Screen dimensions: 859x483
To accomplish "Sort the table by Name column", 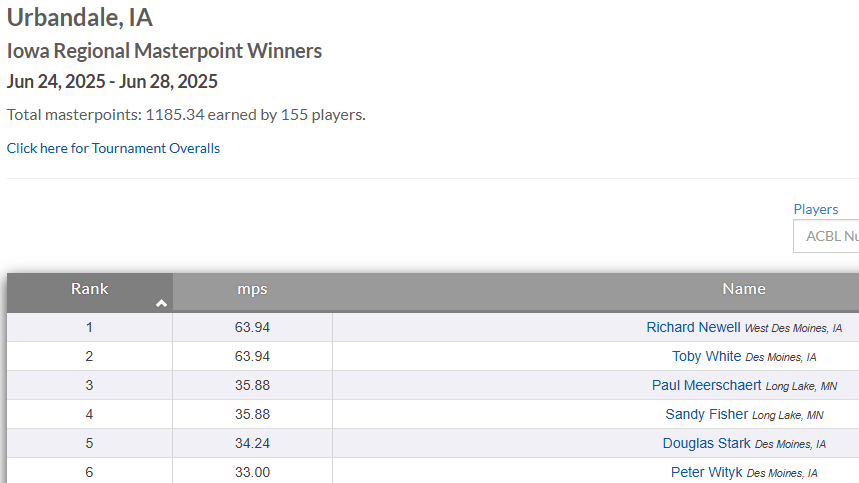I will (743, 290).
